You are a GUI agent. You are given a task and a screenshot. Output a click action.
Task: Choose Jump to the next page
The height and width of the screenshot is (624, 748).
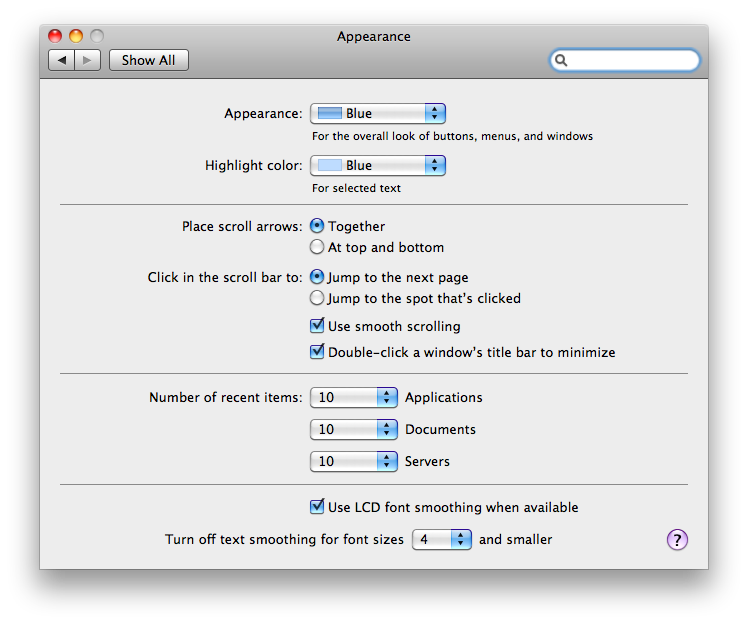tap(318, 277)
